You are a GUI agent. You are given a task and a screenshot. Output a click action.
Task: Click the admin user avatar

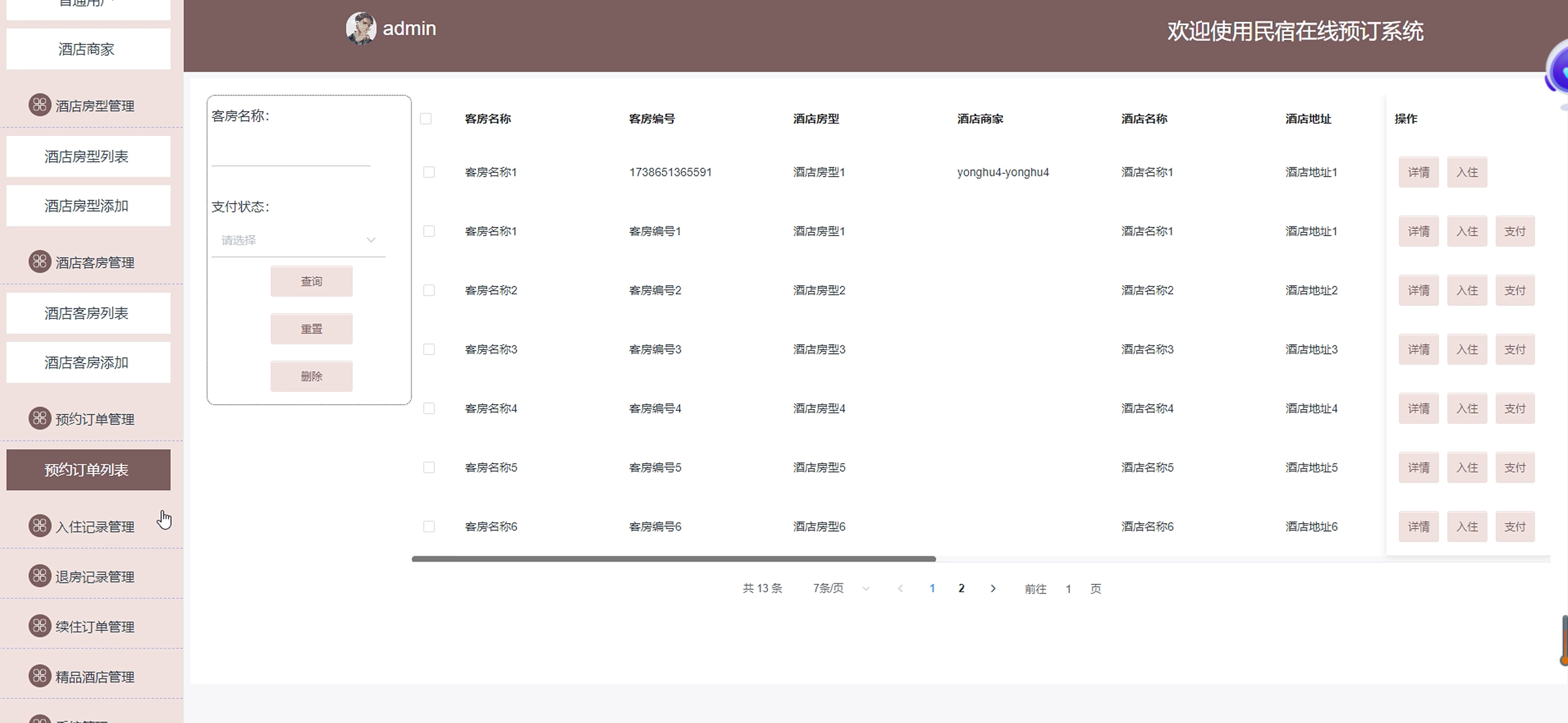click(361, 28)
